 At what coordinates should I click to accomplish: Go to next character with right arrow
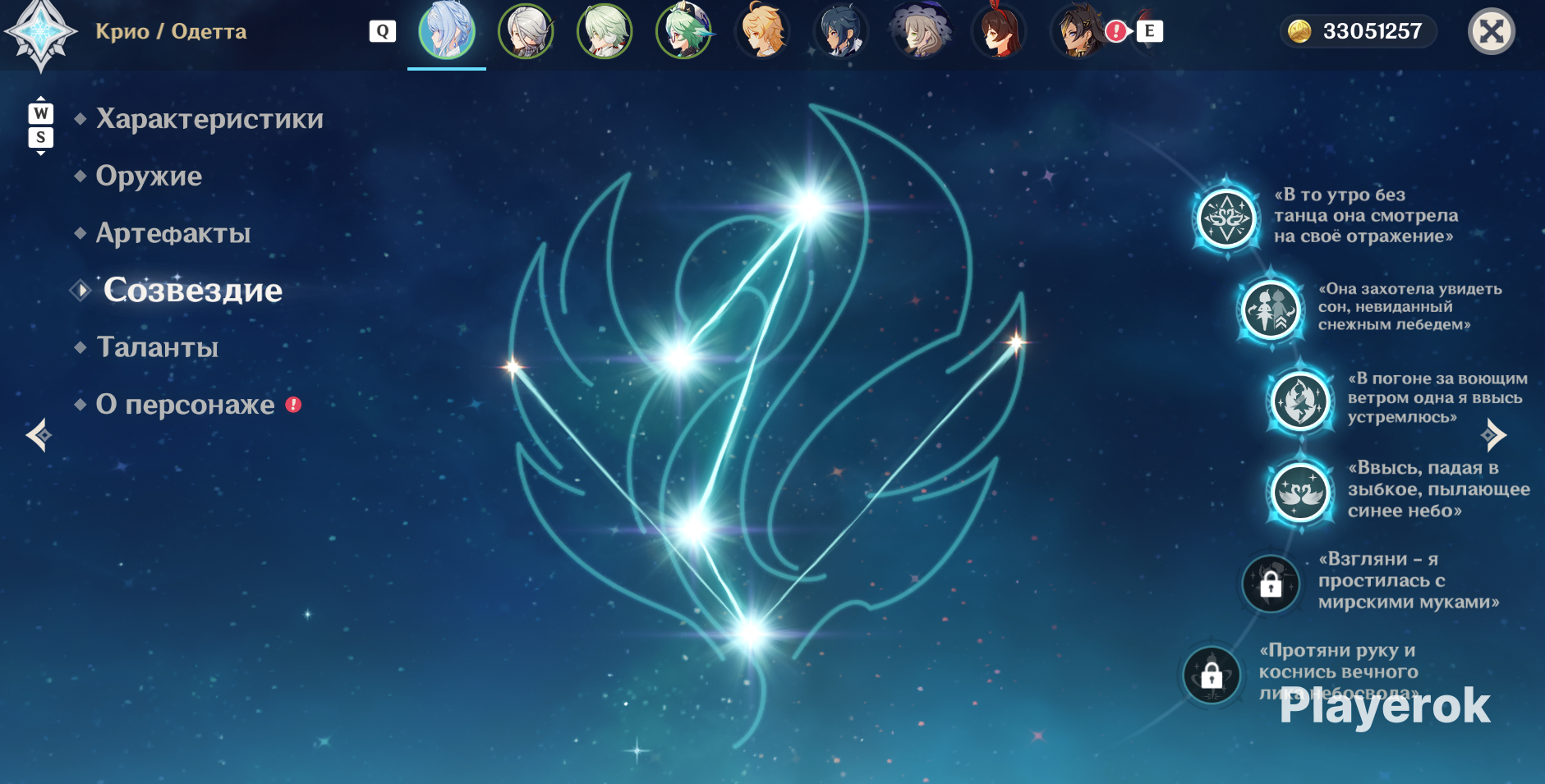(1494, 435)
